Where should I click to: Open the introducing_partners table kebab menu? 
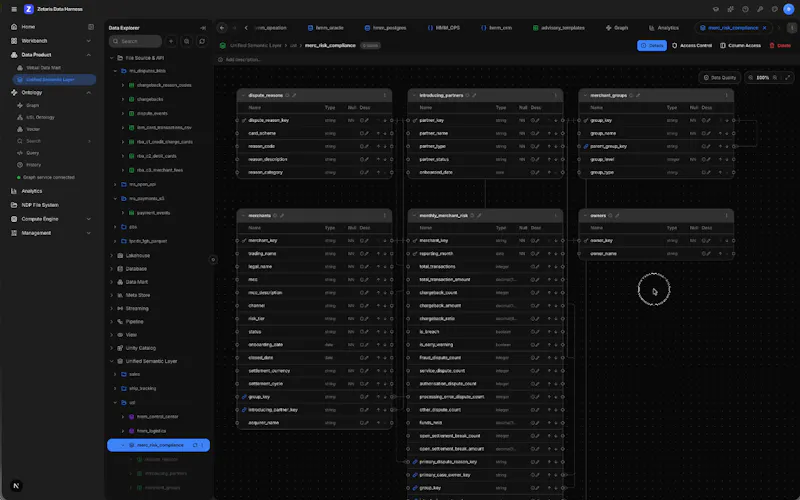coord(556,95)
